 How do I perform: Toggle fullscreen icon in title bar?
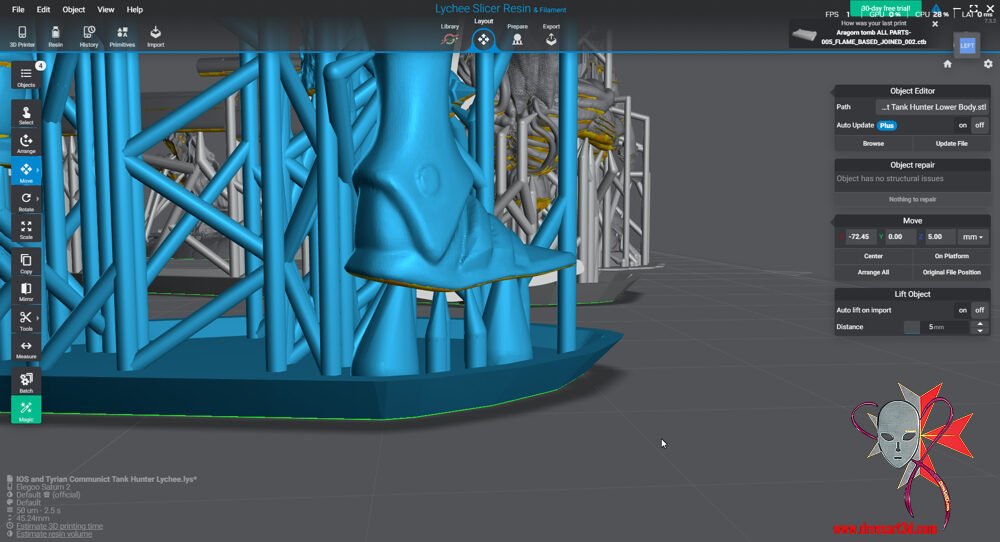tap(973, 8)
